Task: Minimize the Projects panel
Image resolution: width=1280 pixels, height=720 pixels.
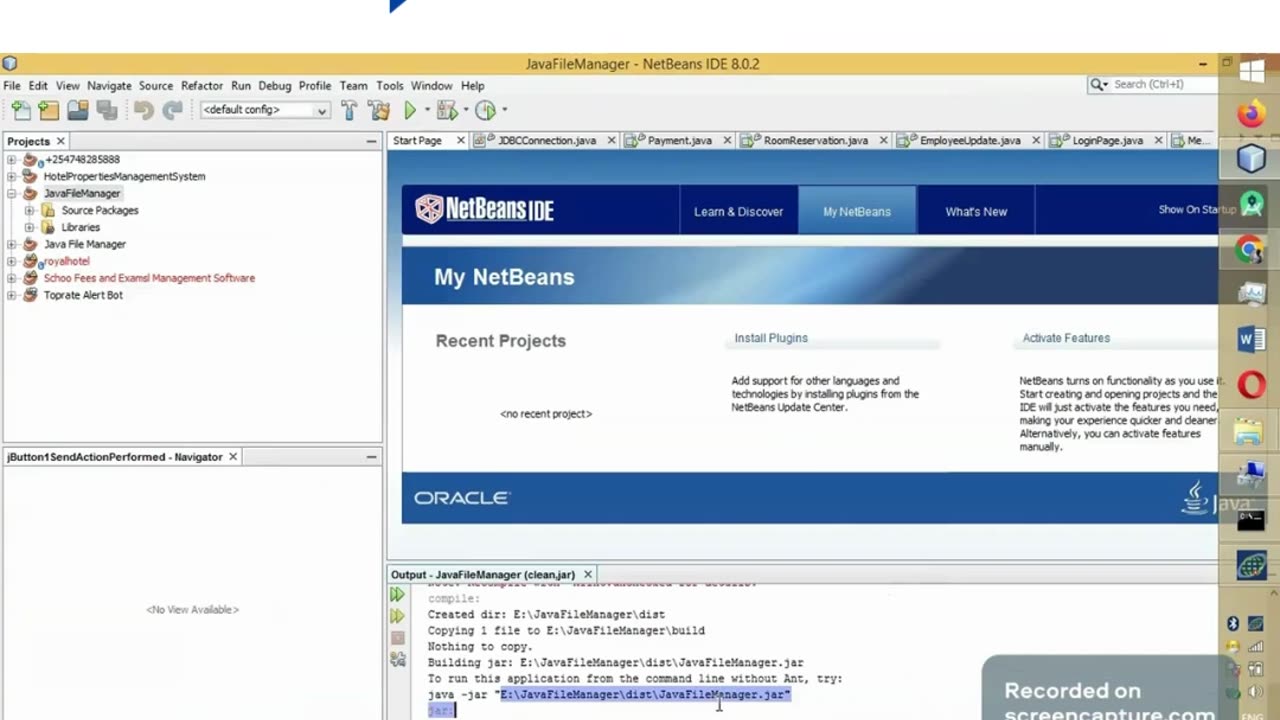Action: coord(371,142)
